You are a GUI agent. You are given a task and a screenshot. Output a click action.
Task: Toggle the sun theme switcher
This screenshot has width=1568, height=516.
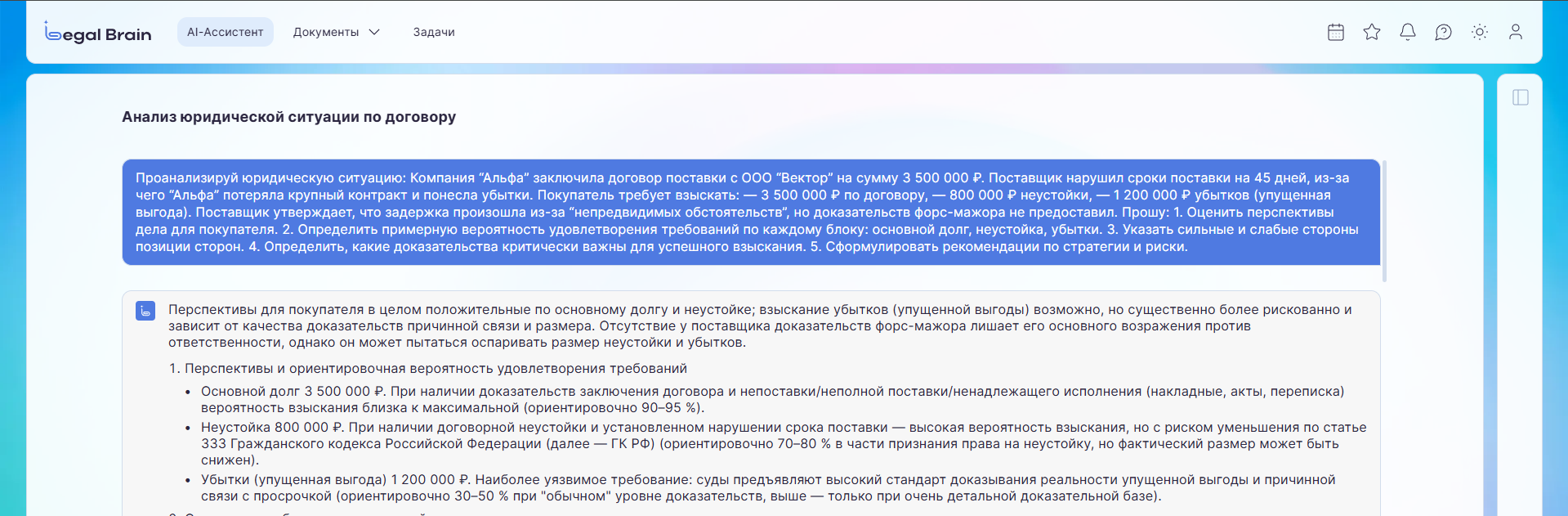(x=1480, y=32)
